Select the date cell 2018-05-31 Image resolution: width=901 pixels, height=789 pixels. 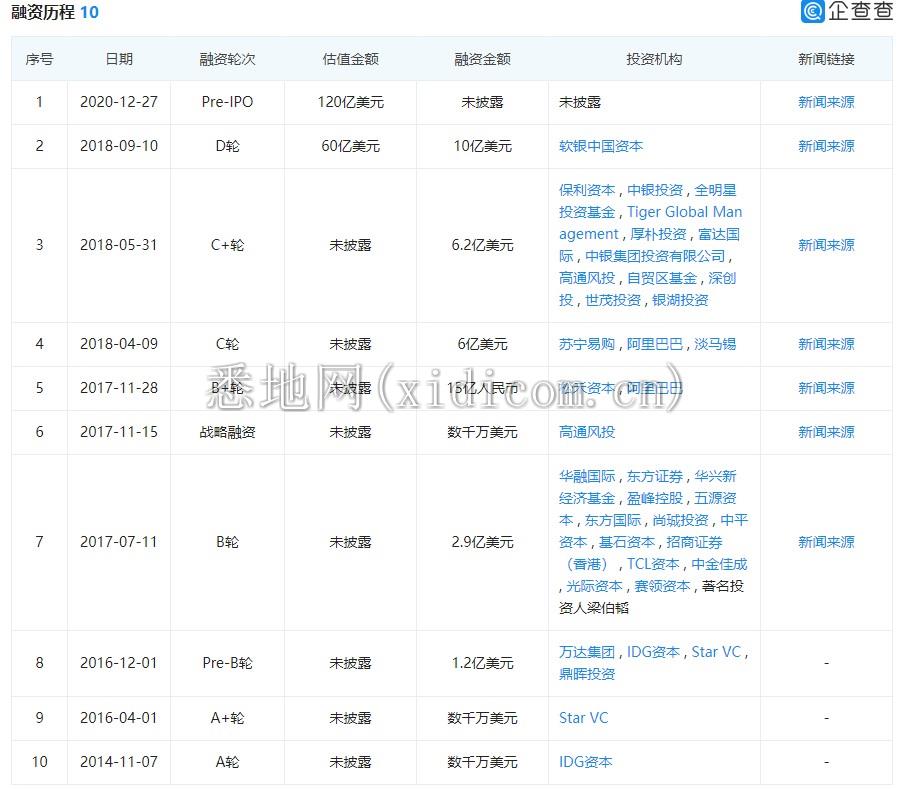click(119, 245)
